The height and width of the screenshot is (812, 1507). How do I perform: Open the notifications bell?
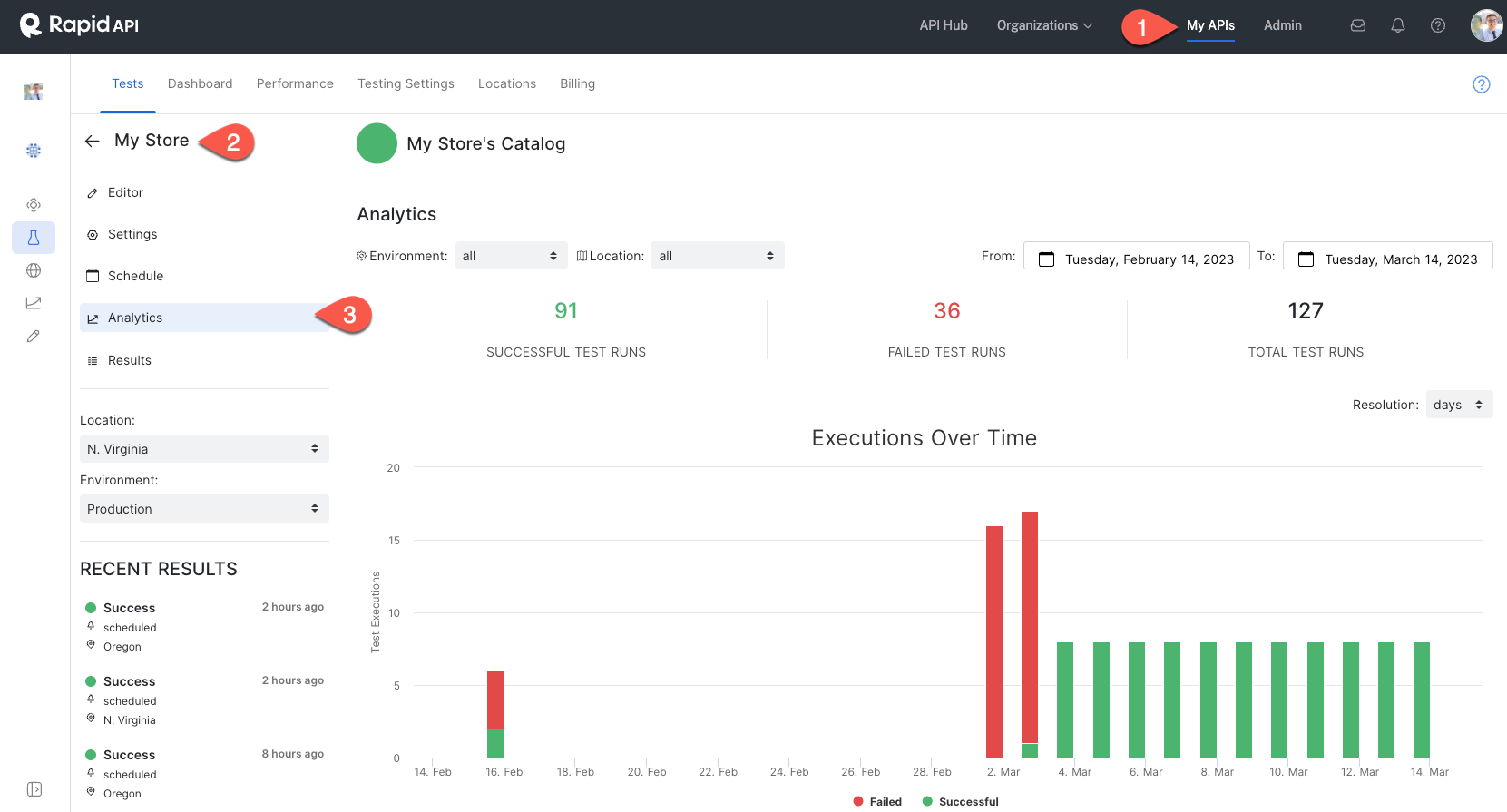pyautogui.click(x=1398, y=25)
